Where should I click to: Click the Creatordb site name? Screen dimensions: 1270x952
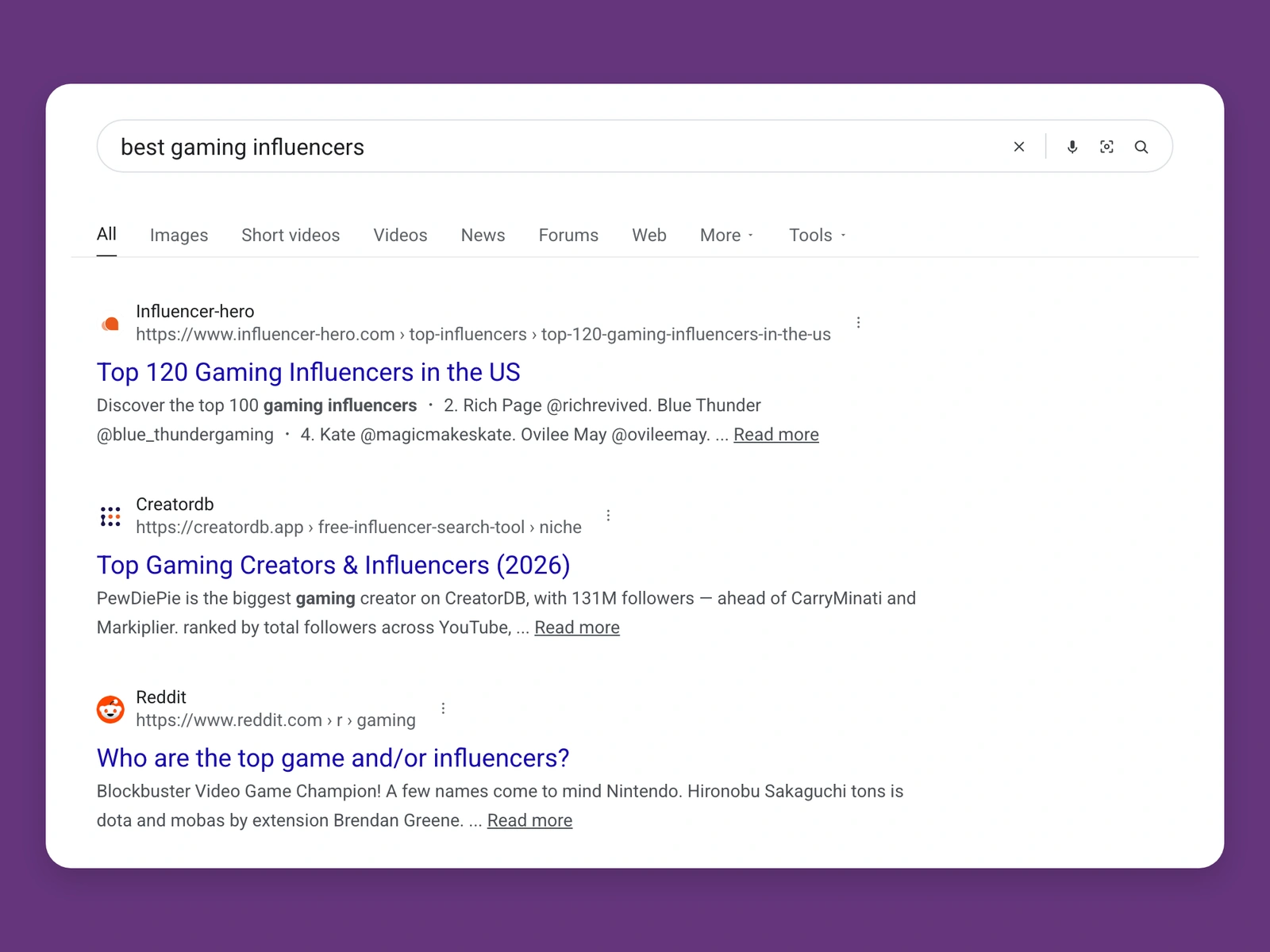[175, 504]
